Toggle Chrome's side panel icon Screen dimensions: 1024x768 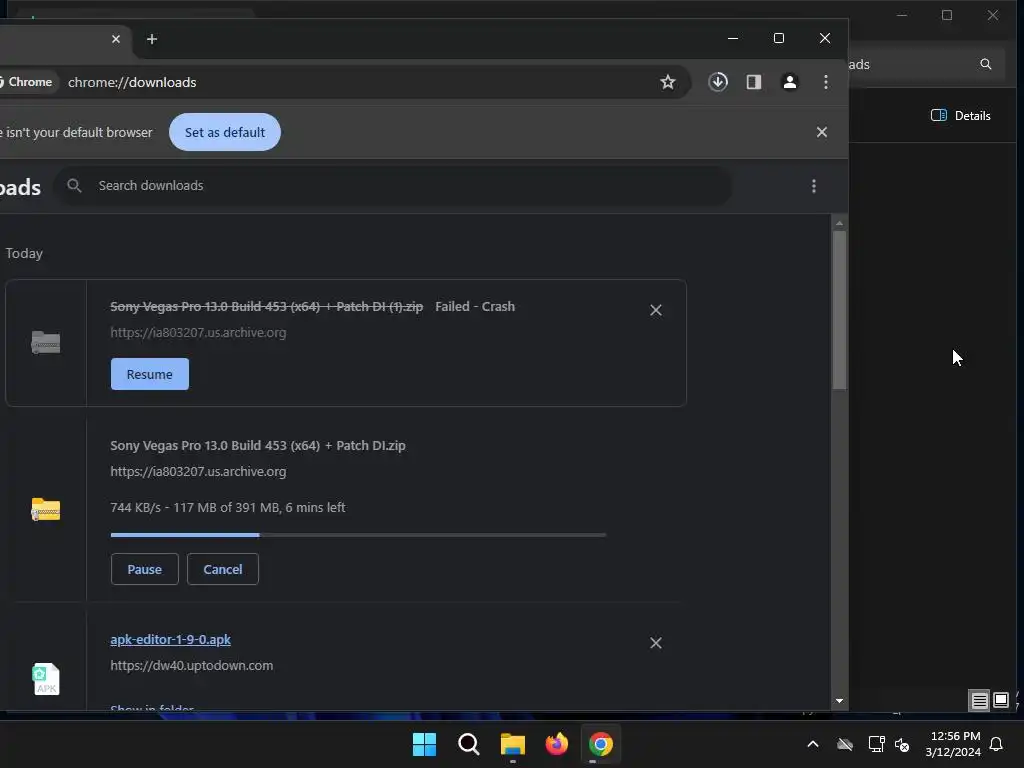pyautogui.click(x=754, y=82)
